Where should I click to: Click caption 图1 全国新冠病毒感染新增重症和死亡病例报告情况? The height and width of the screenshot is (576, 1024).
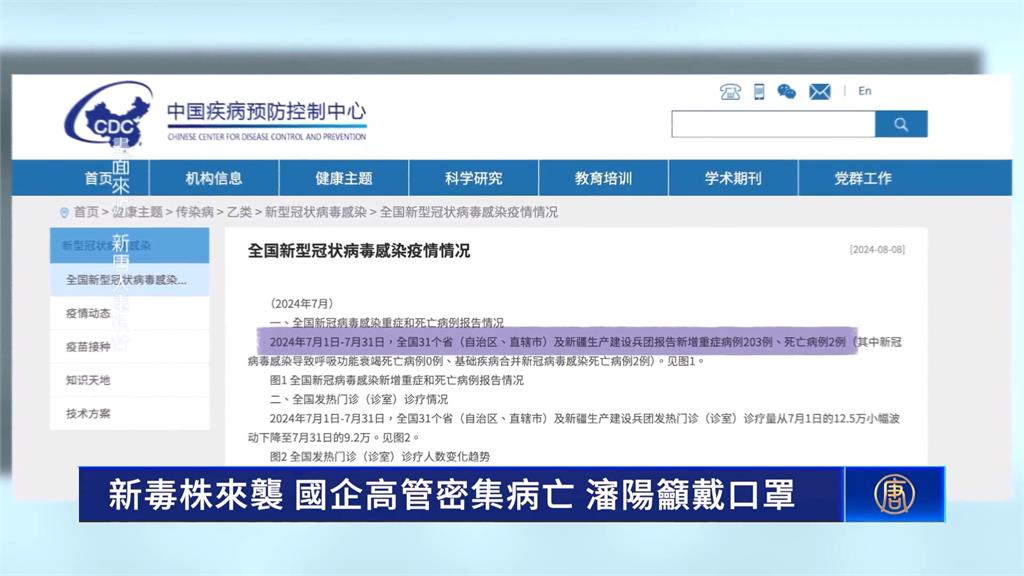(x=396, y=380)
